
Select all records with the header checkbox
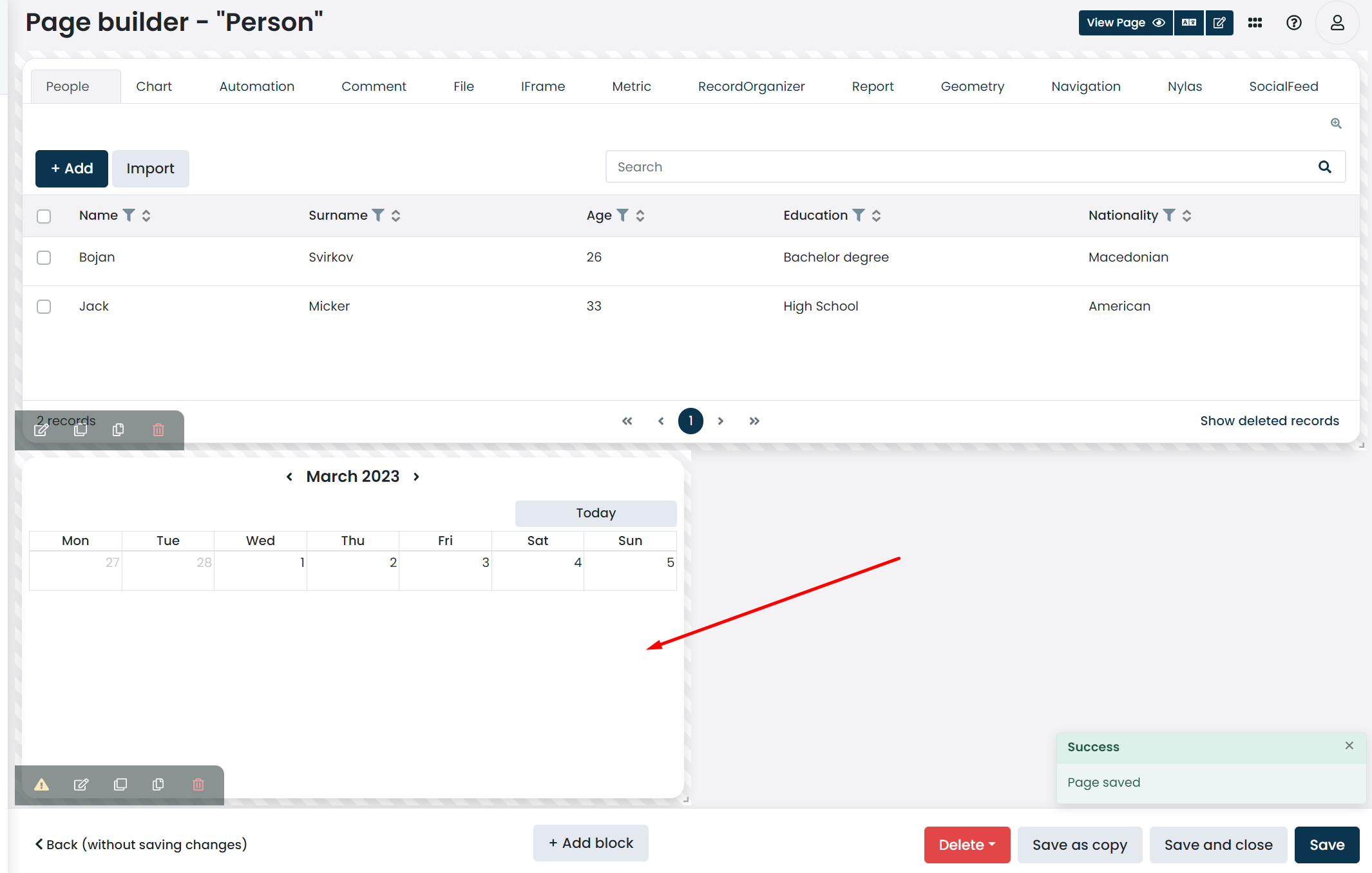[44, 216]
